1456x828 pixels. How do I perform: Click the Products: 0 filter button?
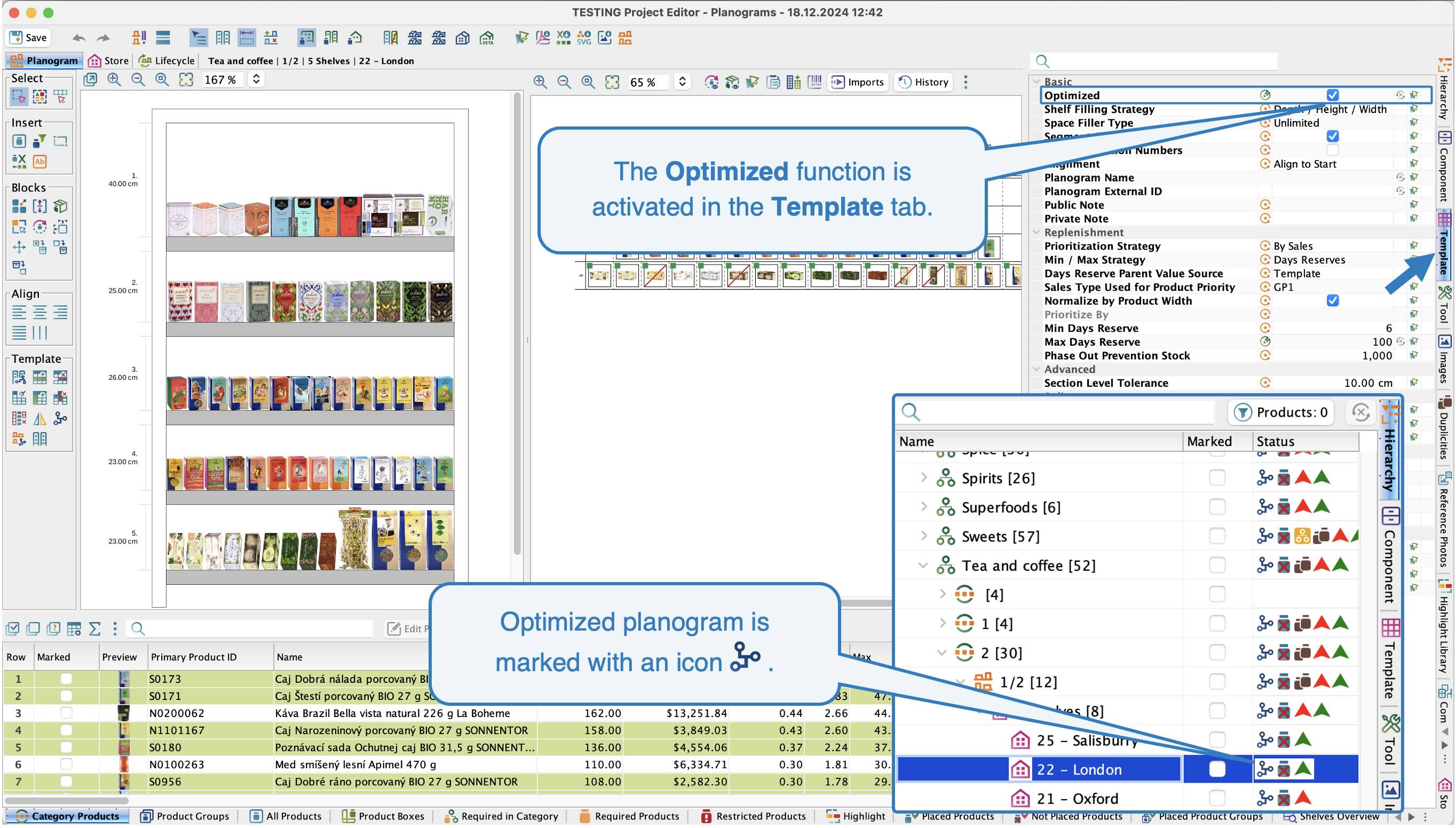[1281, 412]
